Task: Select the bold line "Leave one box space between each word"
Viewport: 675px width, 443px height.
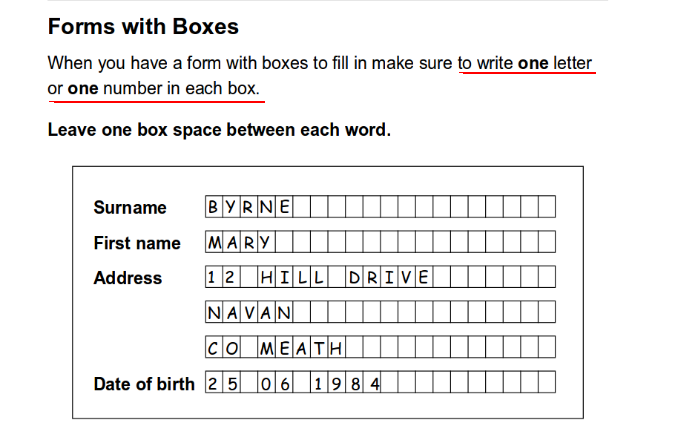Action: pyautogui.click(x=218, y=130)
